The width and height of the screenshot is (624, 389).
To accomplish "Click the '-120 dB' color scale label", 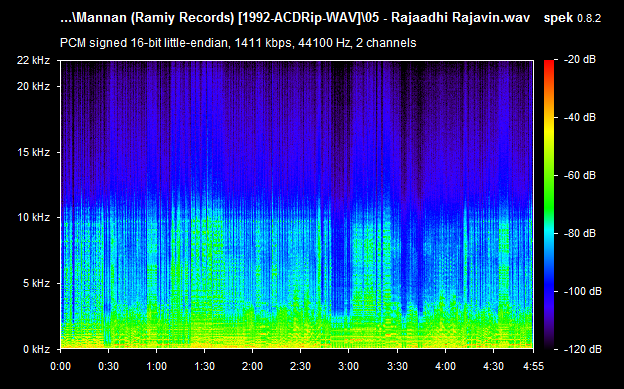I will click(583, 349).
